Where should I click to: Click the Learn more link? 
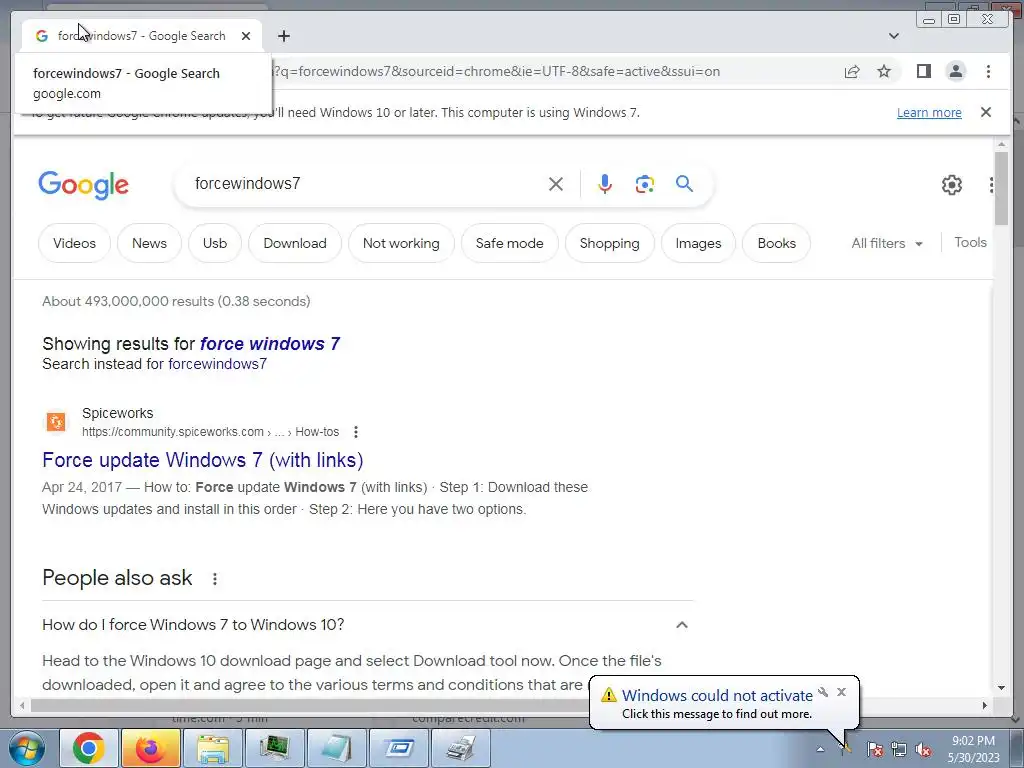929,112
